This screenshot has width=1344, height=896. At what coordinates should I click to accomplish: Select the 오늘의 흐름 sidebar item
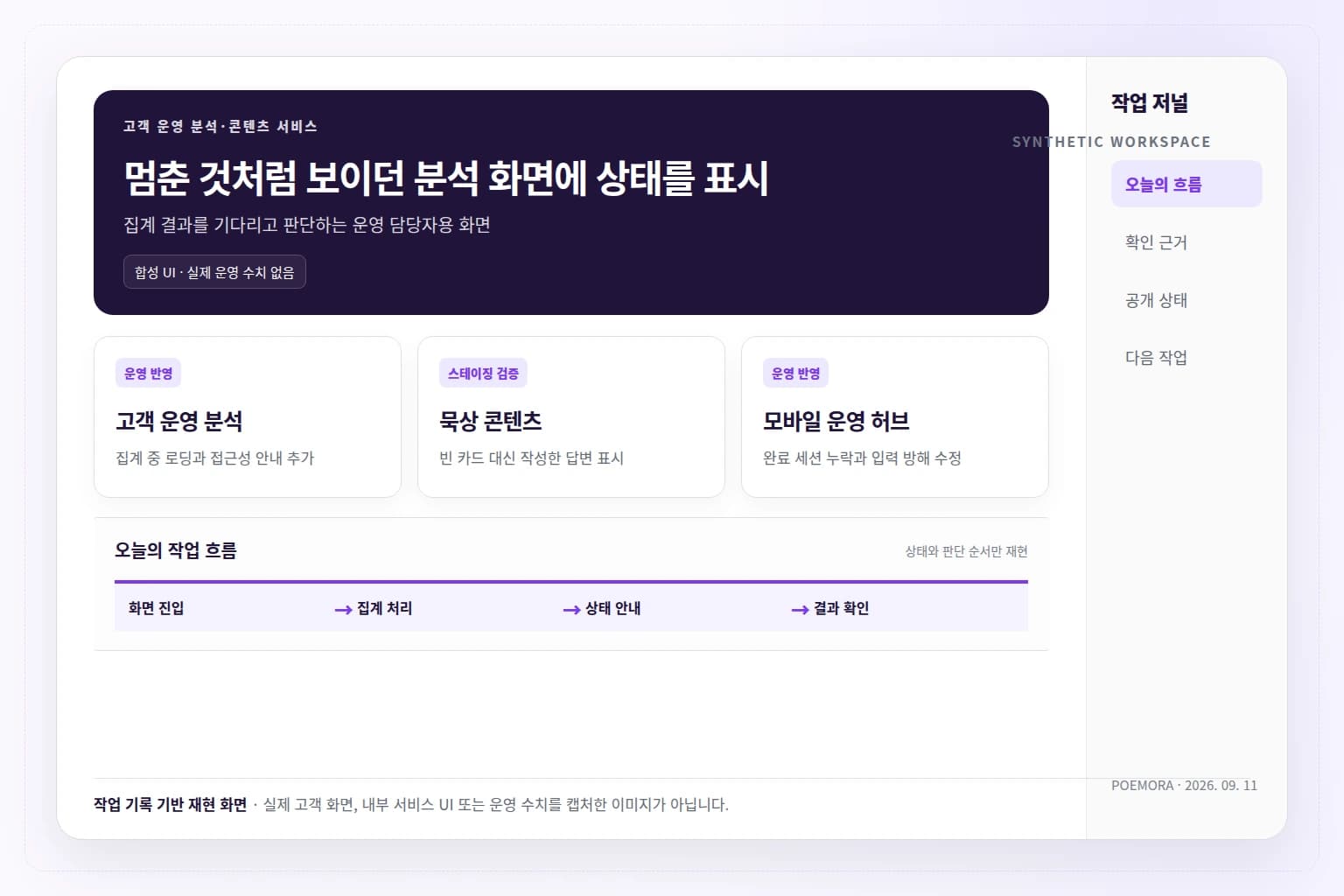pos(1186,184)
